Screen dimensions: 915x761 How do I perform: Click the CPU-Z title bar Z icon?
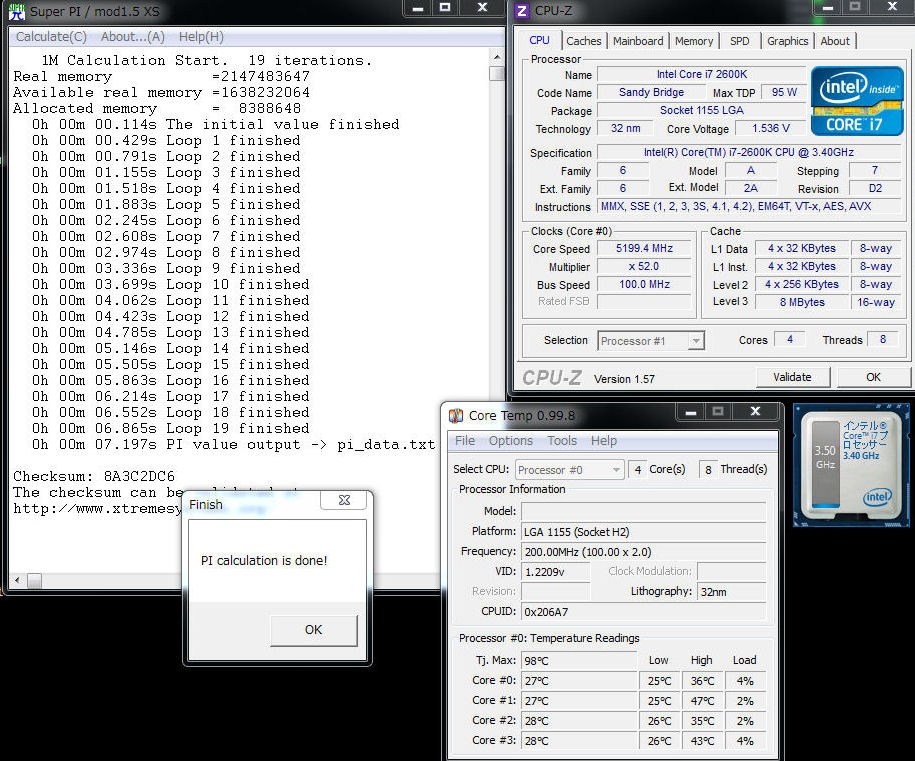[x=522, y=11]
